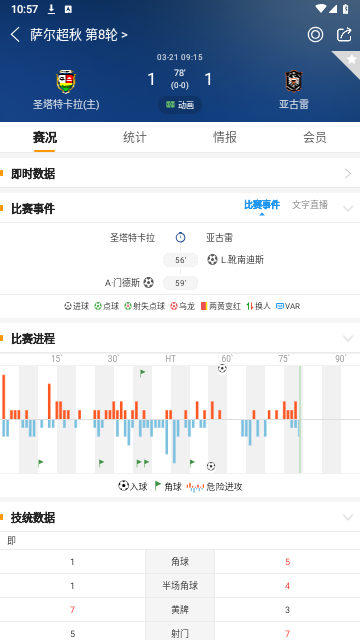Open the 技统数据 section header

pos(33,518)
